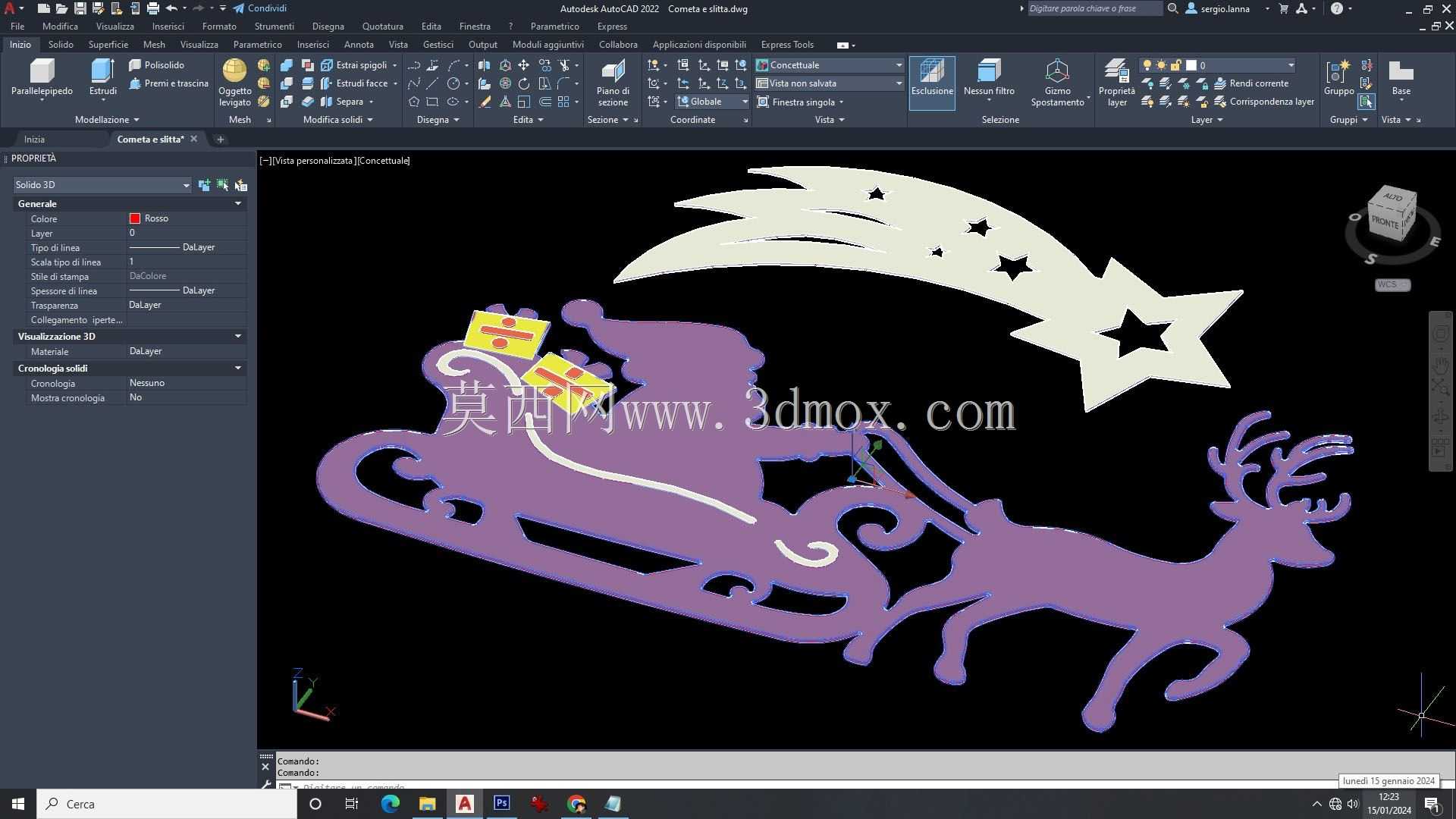The width and height of the screenshot is (1456, 819).
Task: Click the Windows Cerca search box
Action: click(x=167, y=804)
